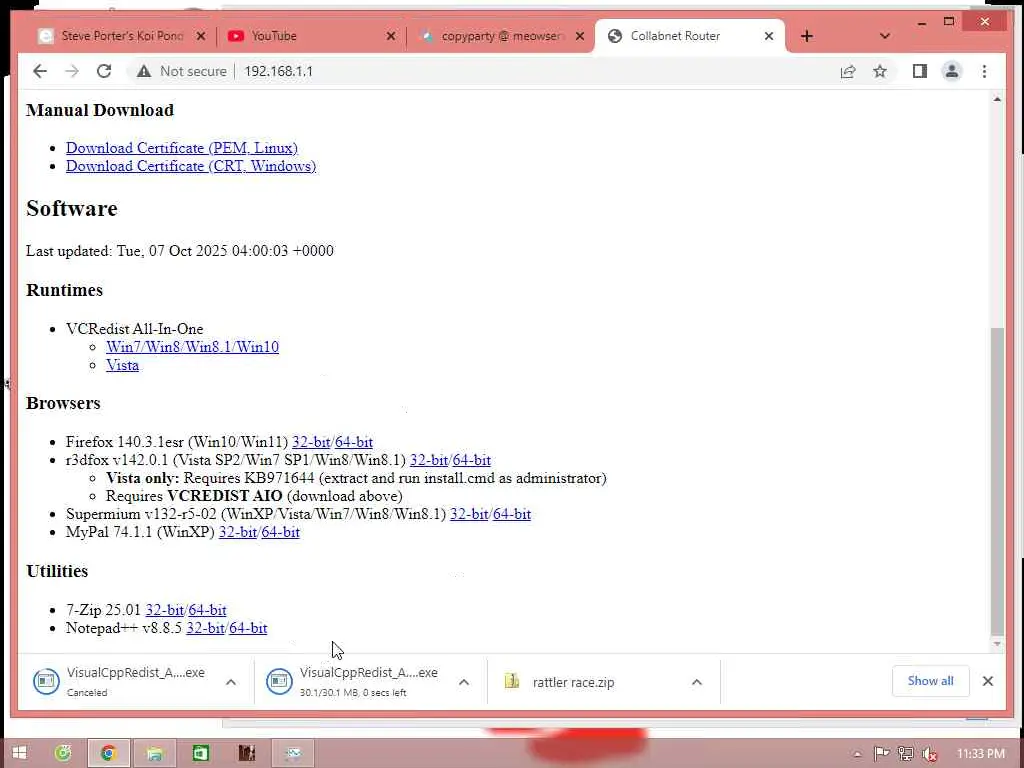Reload the Collabnet Router page
This screenshot has height=768, width=1024.
coord(104,71)
